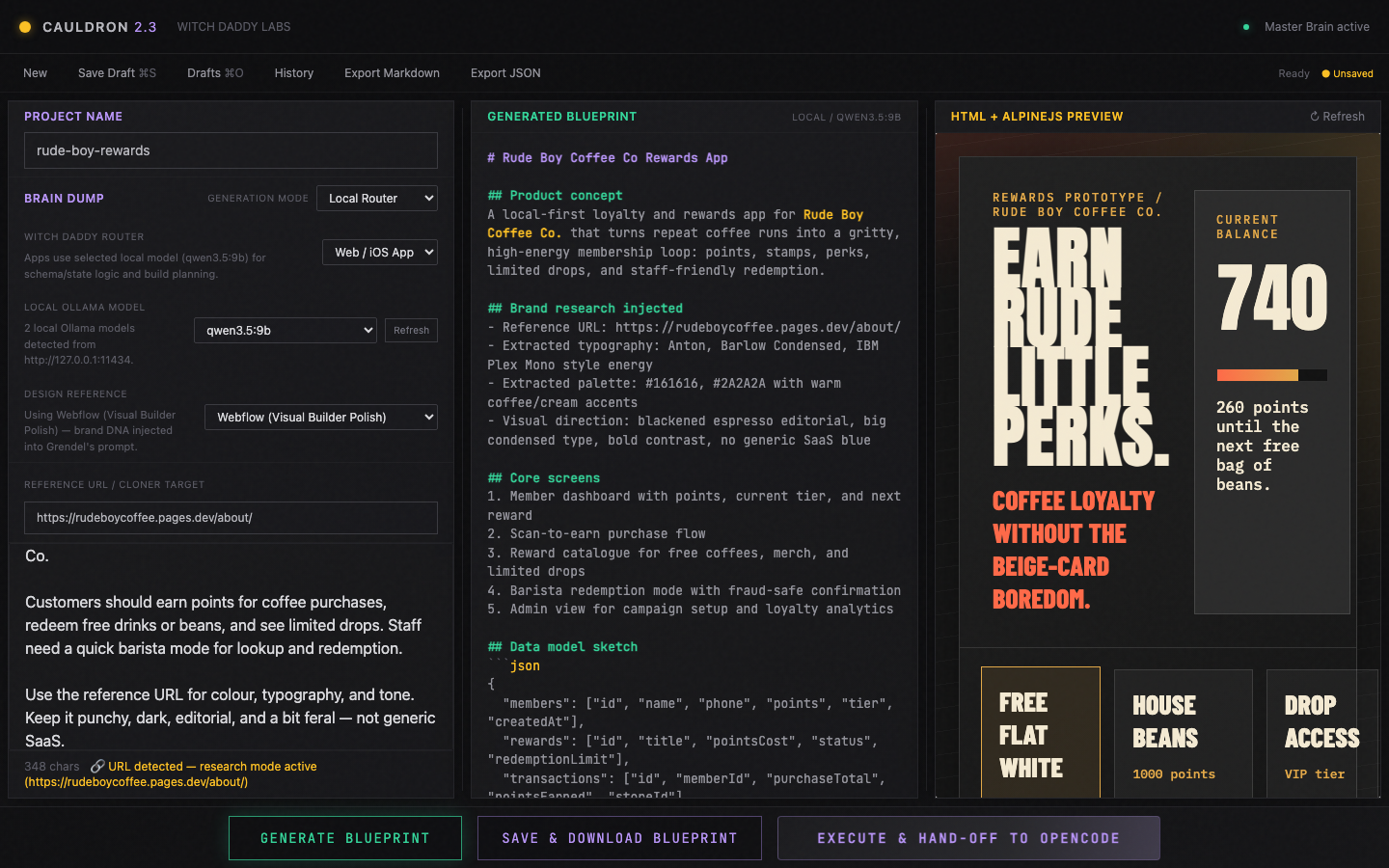Click Refresh in the HTML preview header
This screenshot has height=868, width=1389.
pos(1337,117)
